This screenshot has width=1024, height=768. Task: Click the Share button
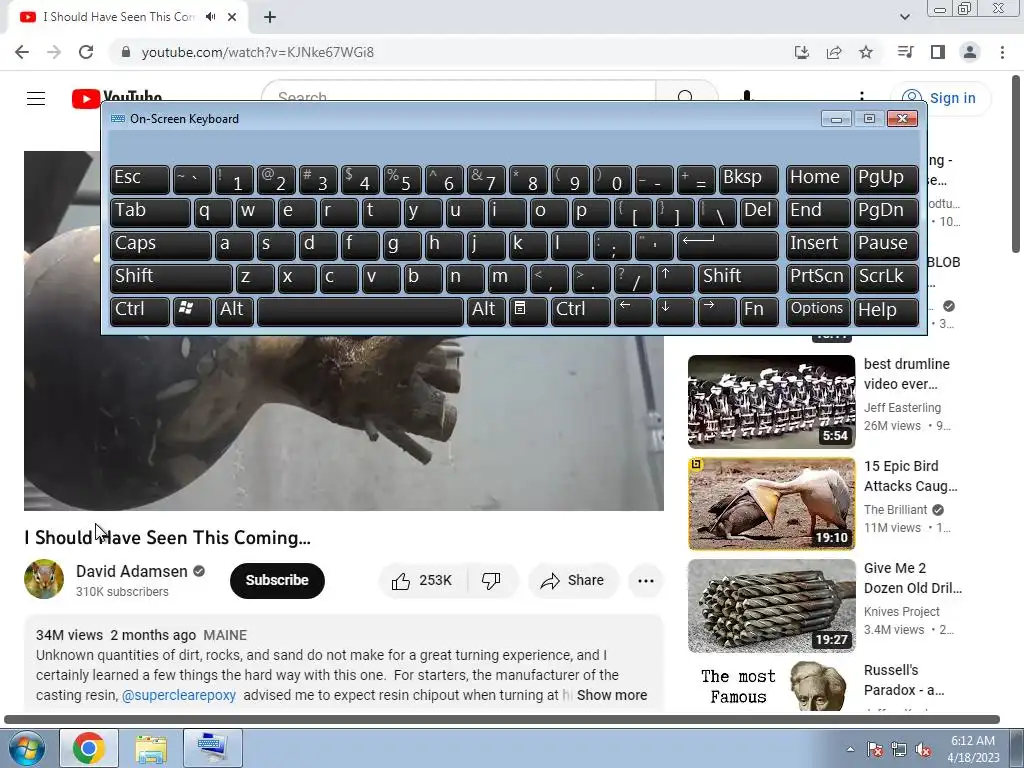click(573, 581)
